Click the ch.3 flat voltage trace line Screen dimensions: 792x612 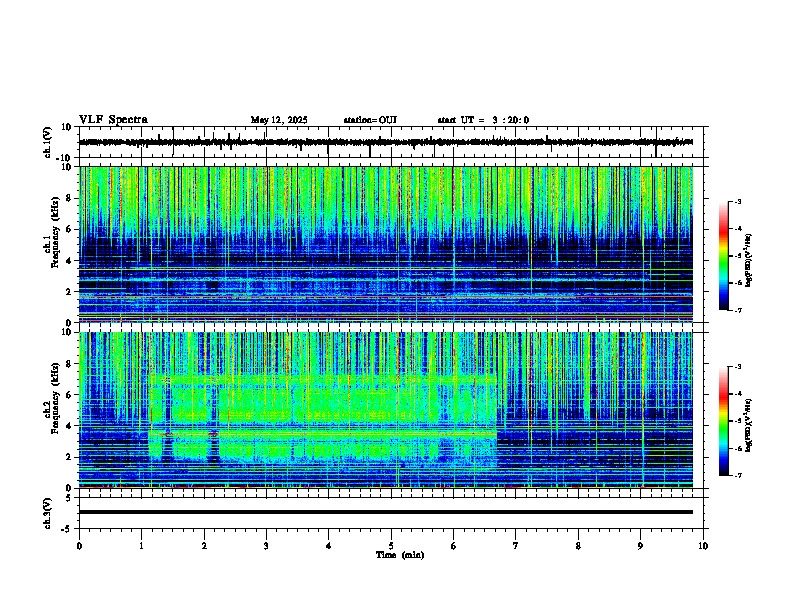386,512
